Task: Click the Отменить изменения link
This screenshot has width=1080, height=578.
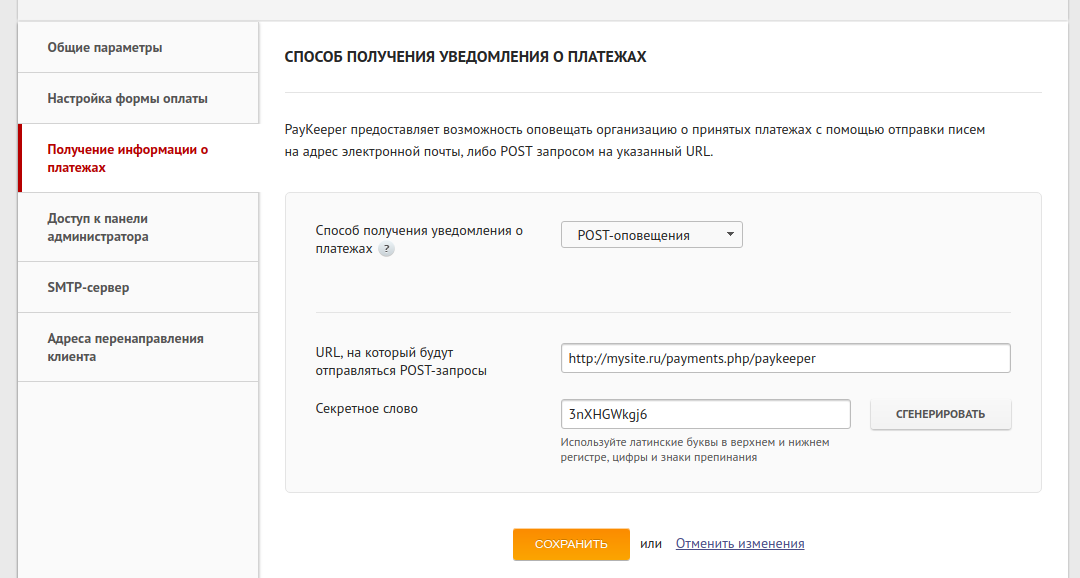Action: coord(740,544)
